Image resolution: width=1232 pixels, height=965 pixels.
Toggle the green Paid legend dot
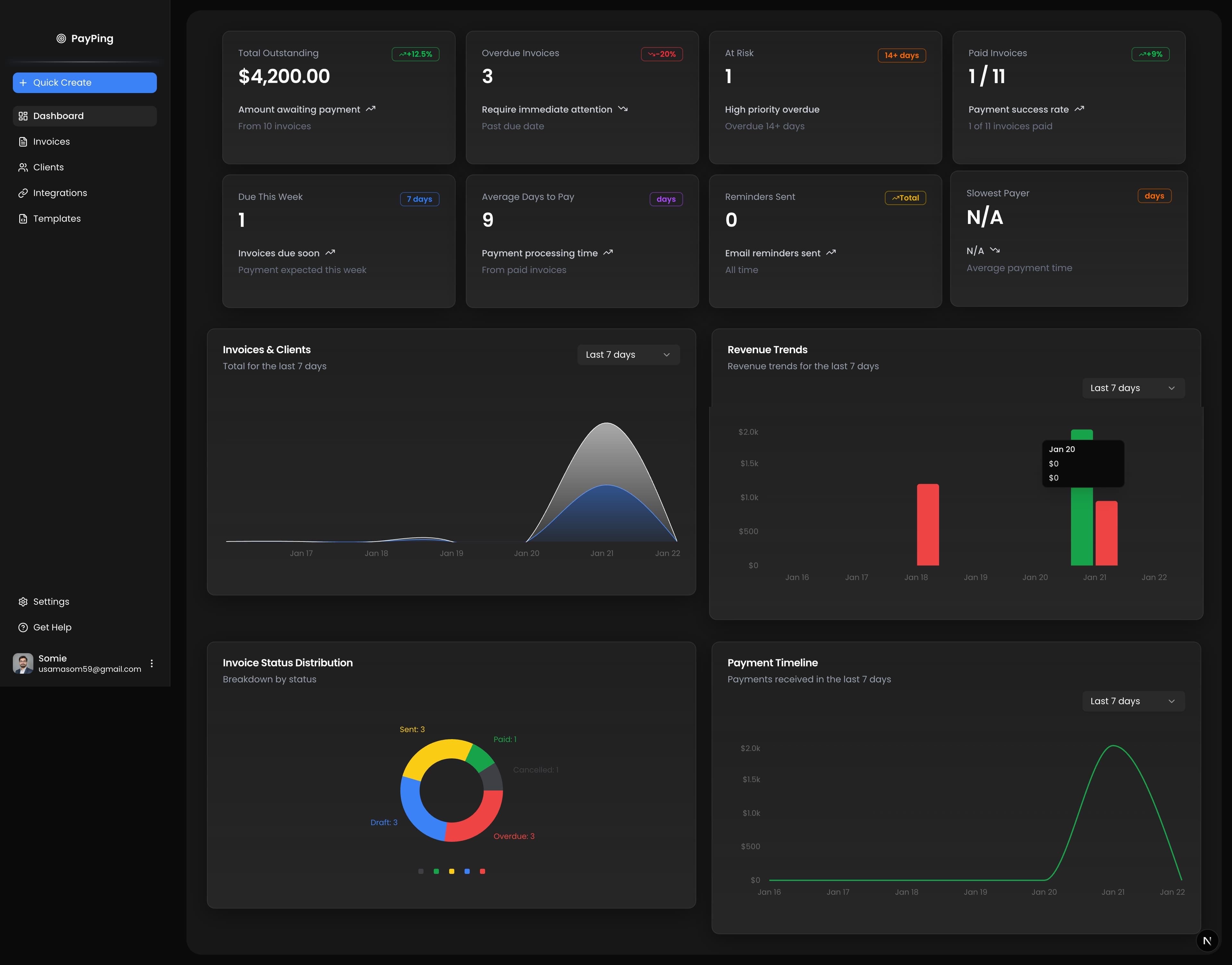point(436,871)
